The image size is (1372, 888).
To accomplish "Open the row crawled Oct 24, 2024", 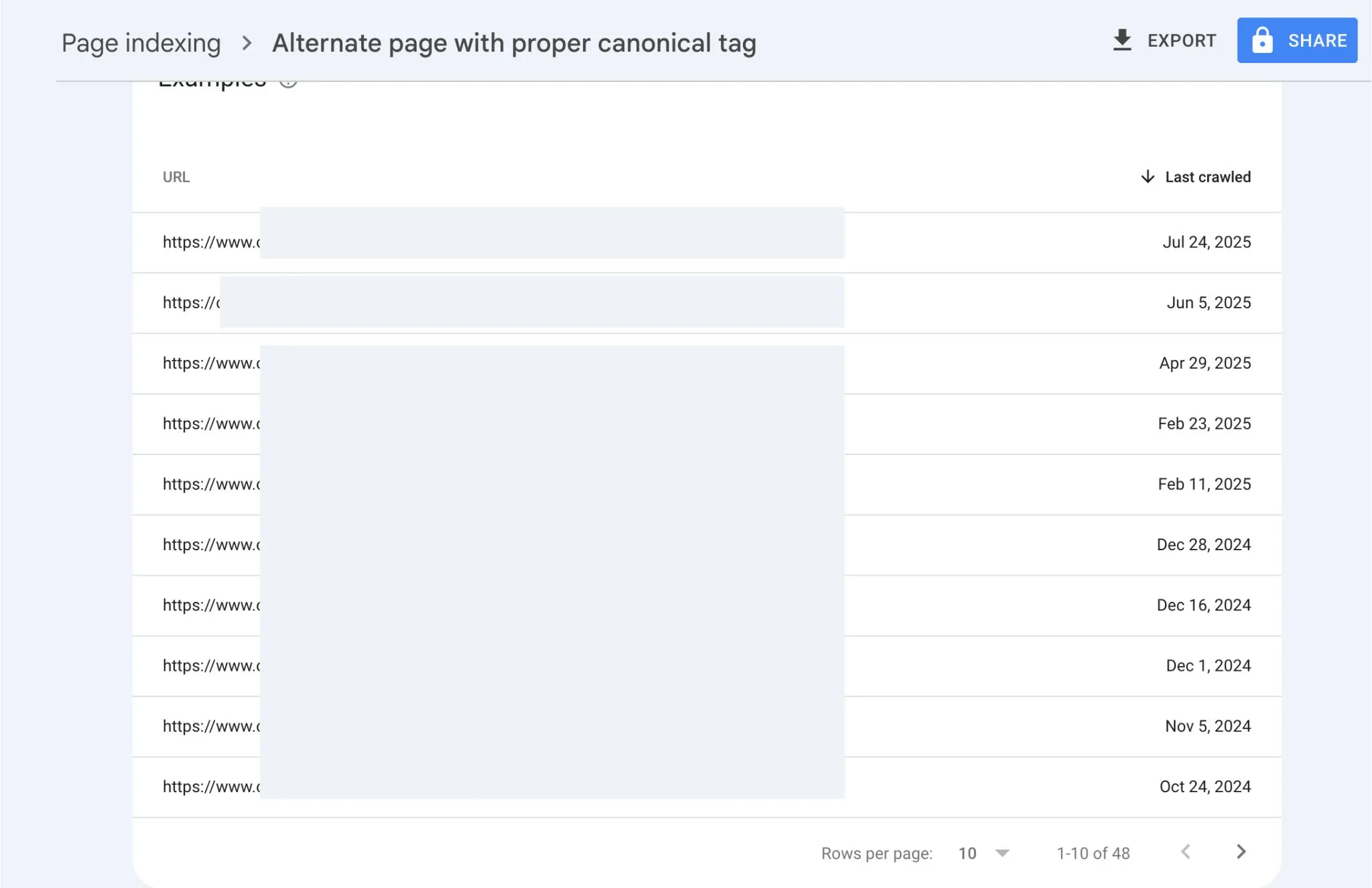I will coord(707,787).
